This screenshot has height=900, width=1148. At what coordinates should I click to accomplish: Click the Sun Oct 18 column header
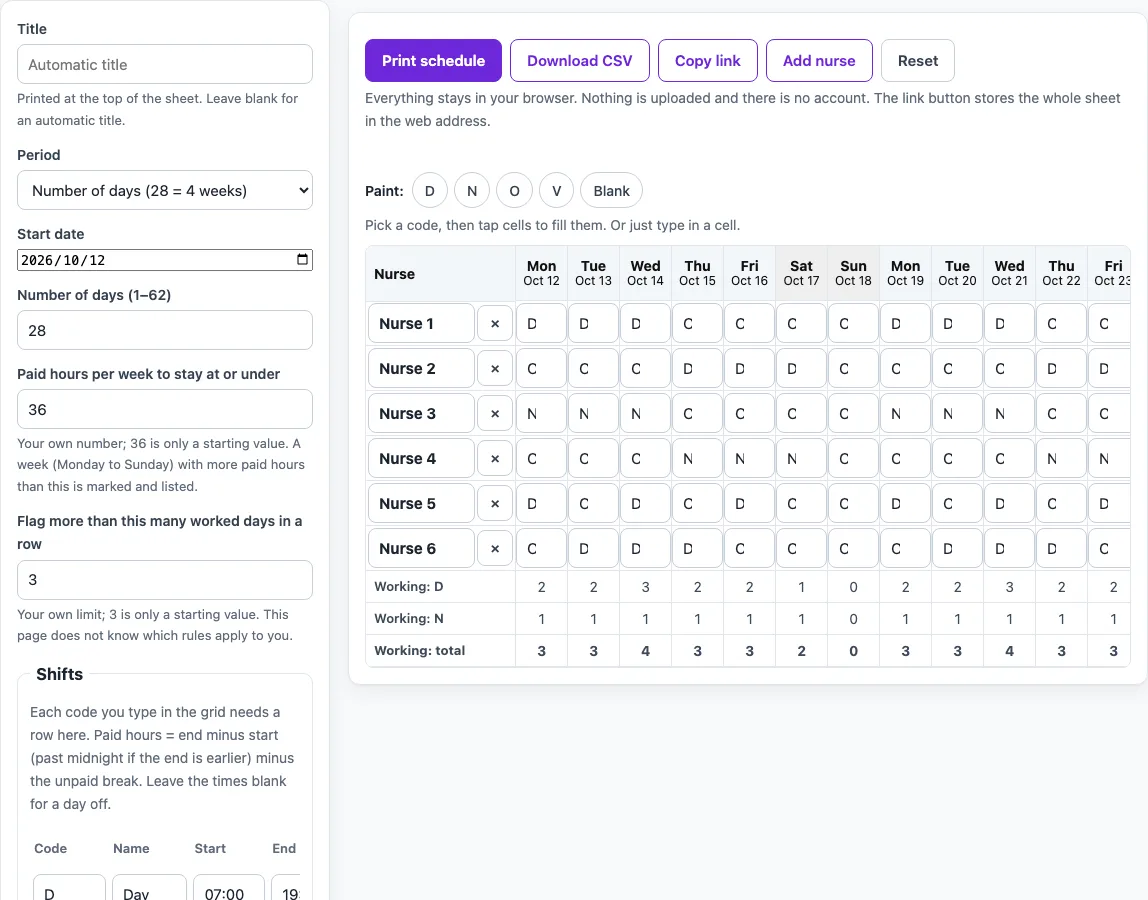pyautogui.click(x=853, y=273)
